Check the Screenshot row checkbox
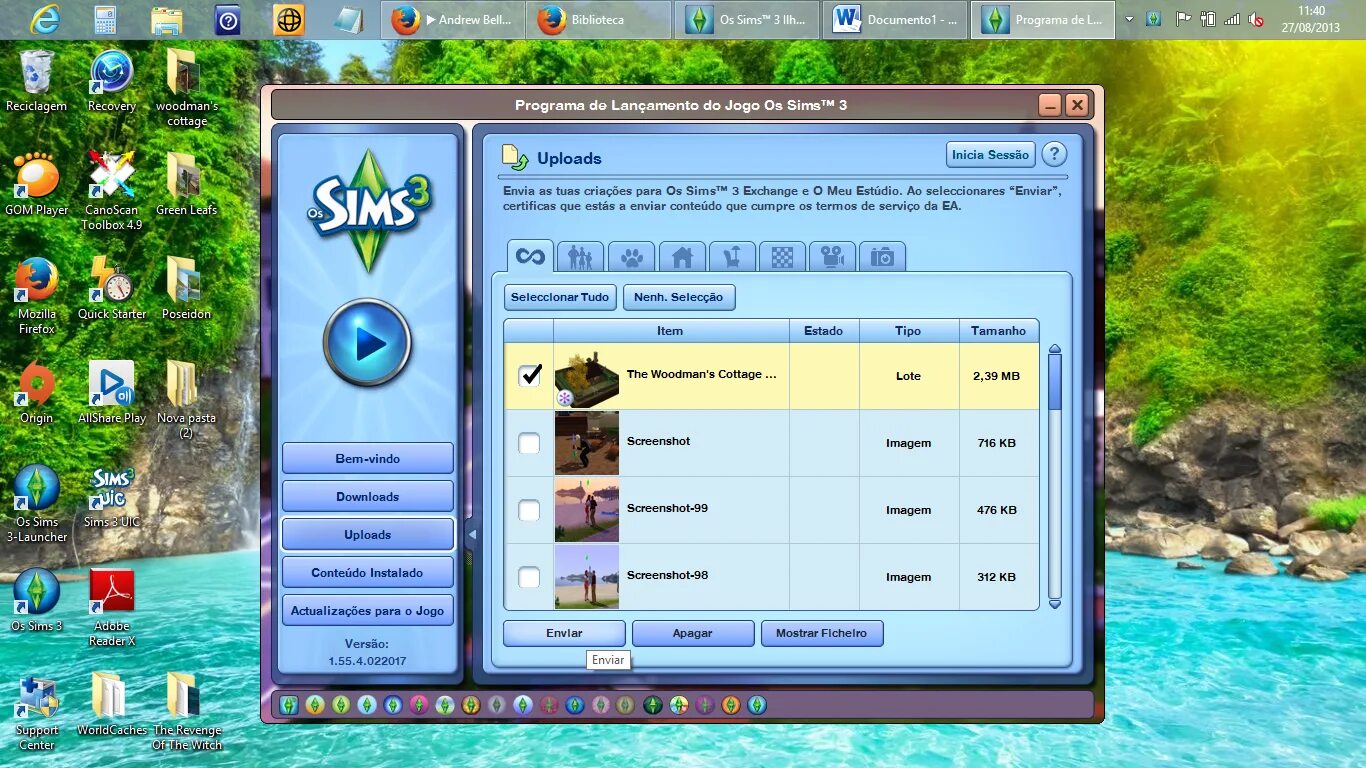 (x=529, y=443)
